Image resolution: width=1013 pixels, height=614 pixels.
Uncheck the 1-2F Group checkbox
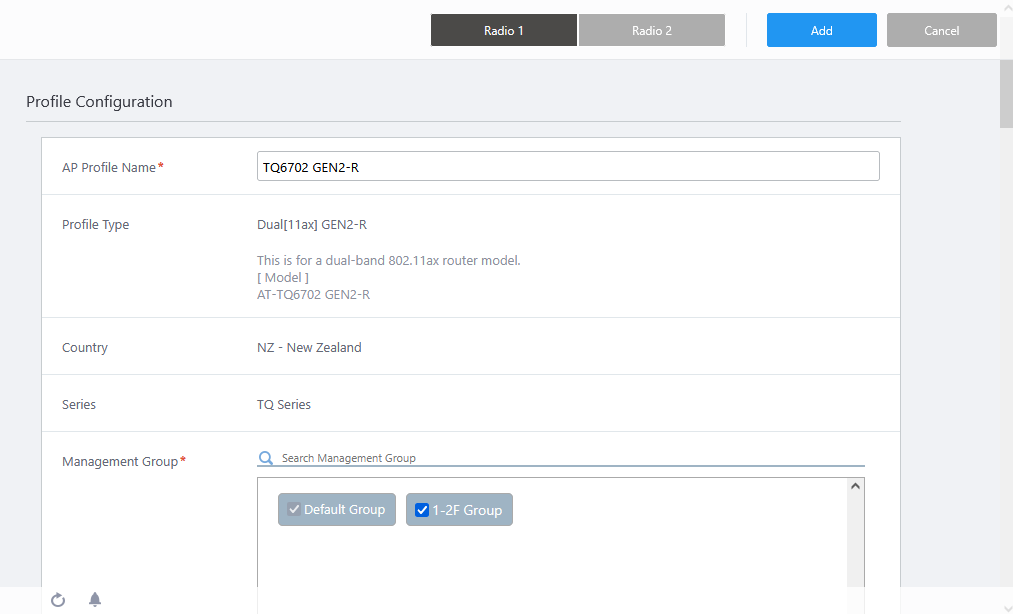[422, 510]
